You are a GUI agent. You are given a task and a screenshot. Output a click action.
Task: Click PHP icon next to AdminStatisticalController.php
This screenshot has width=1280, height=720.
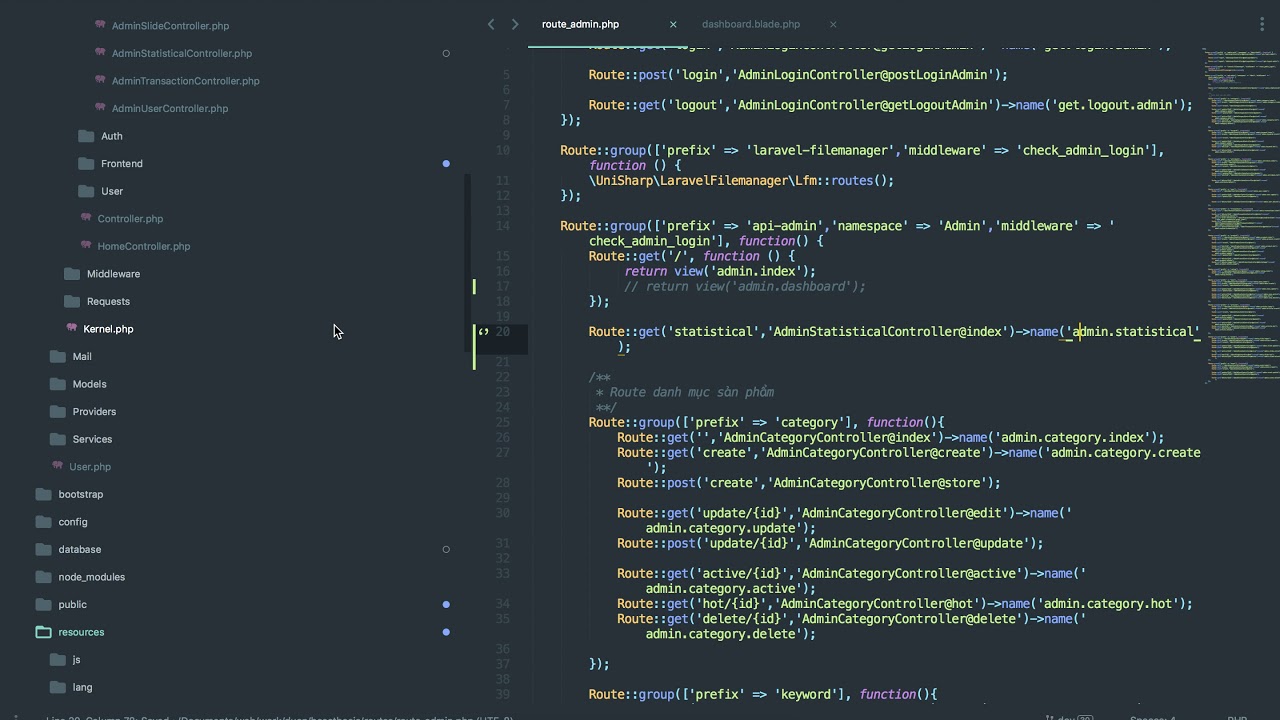point(100,53)
